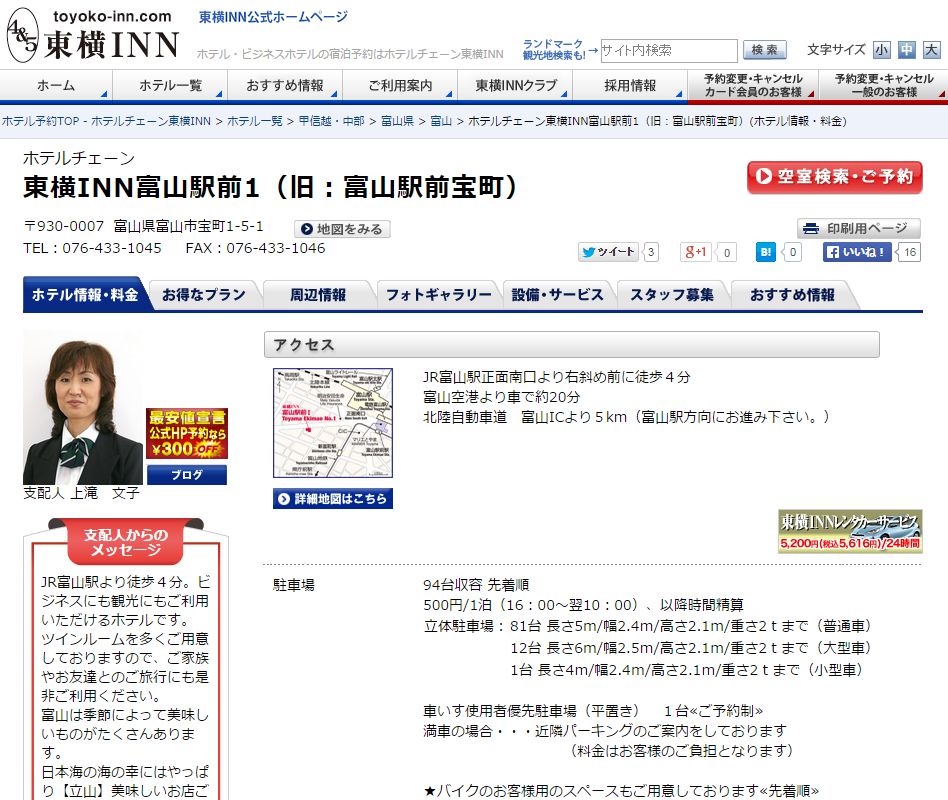
Task: Click the Twitter tweet button
Action: click(x=608, y=252)
